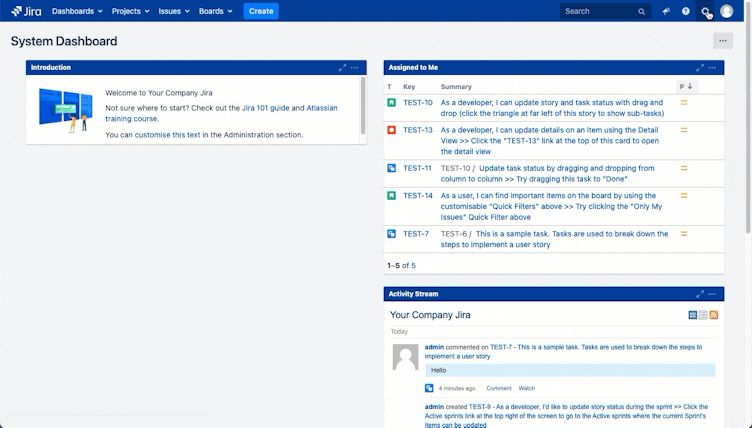Open the Jira 101 guide link
The height and width of the screenshot is (428, 752).
pyautogui.click(x=266, y=108)
